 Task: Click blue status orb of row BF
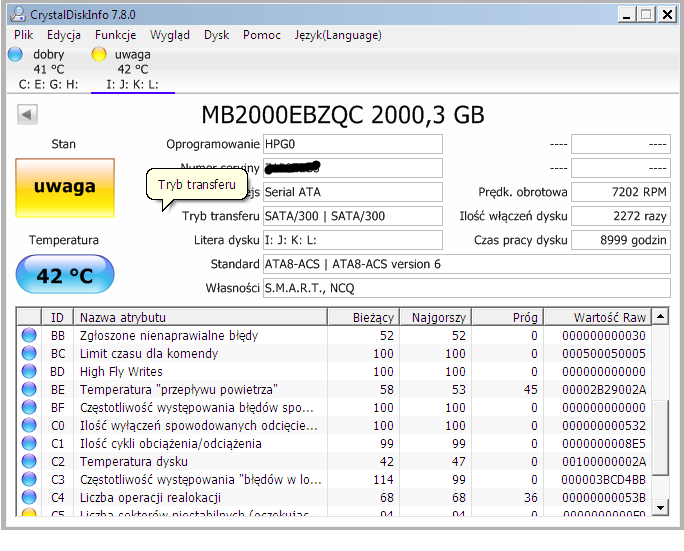click(x=29, y=407)
